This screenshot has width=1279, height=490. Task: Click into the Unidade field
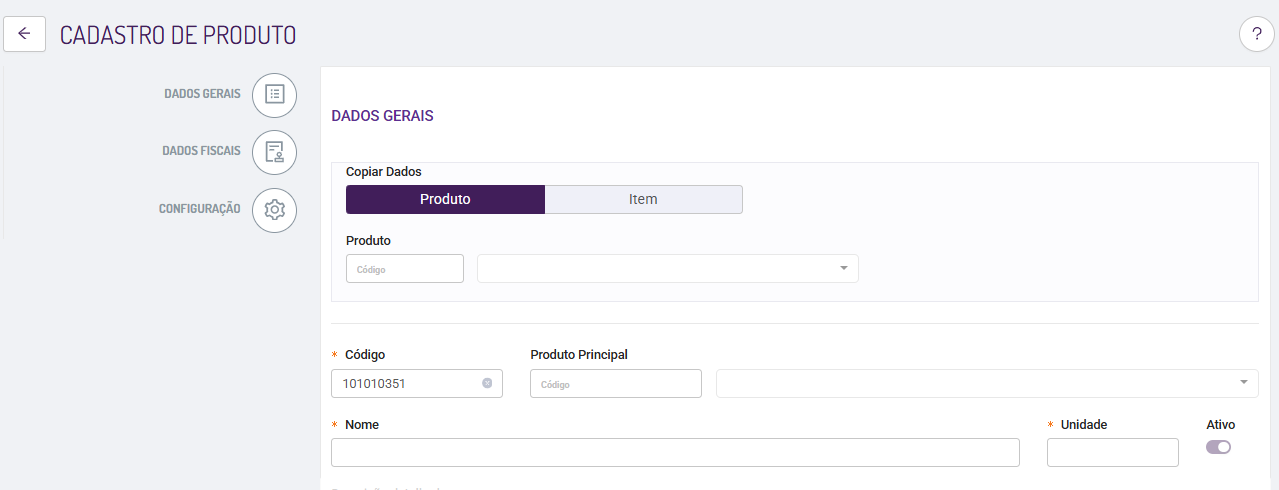(x=1113, y=453)
